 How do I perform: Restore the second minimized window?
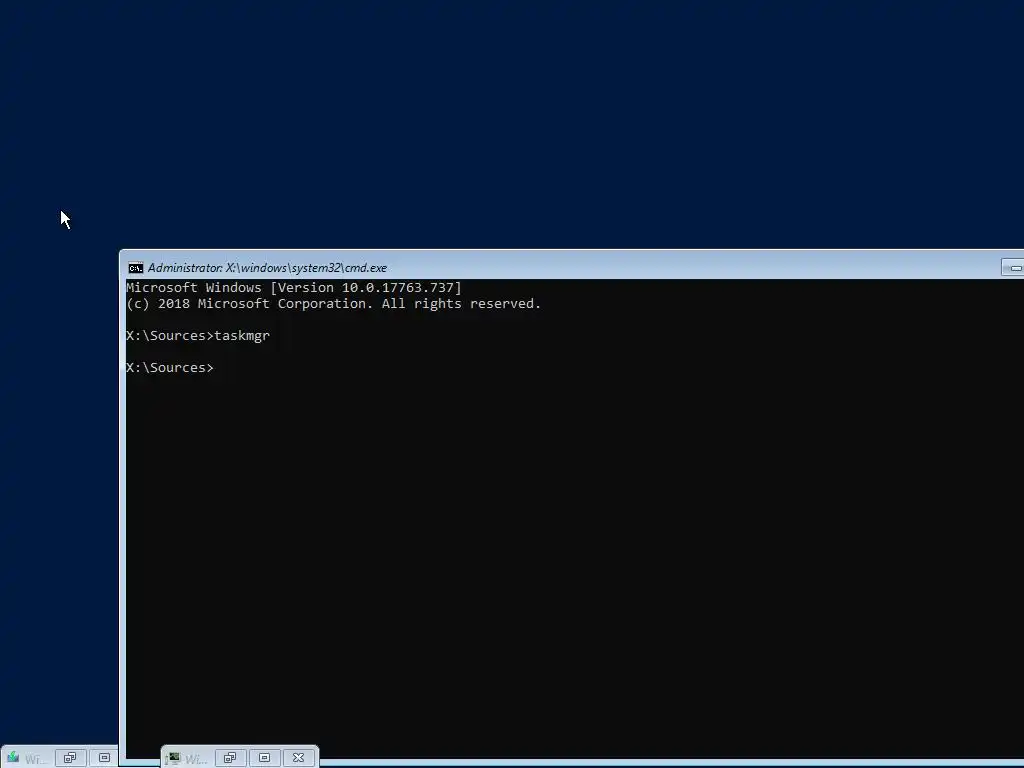click(x=230, y=758)
